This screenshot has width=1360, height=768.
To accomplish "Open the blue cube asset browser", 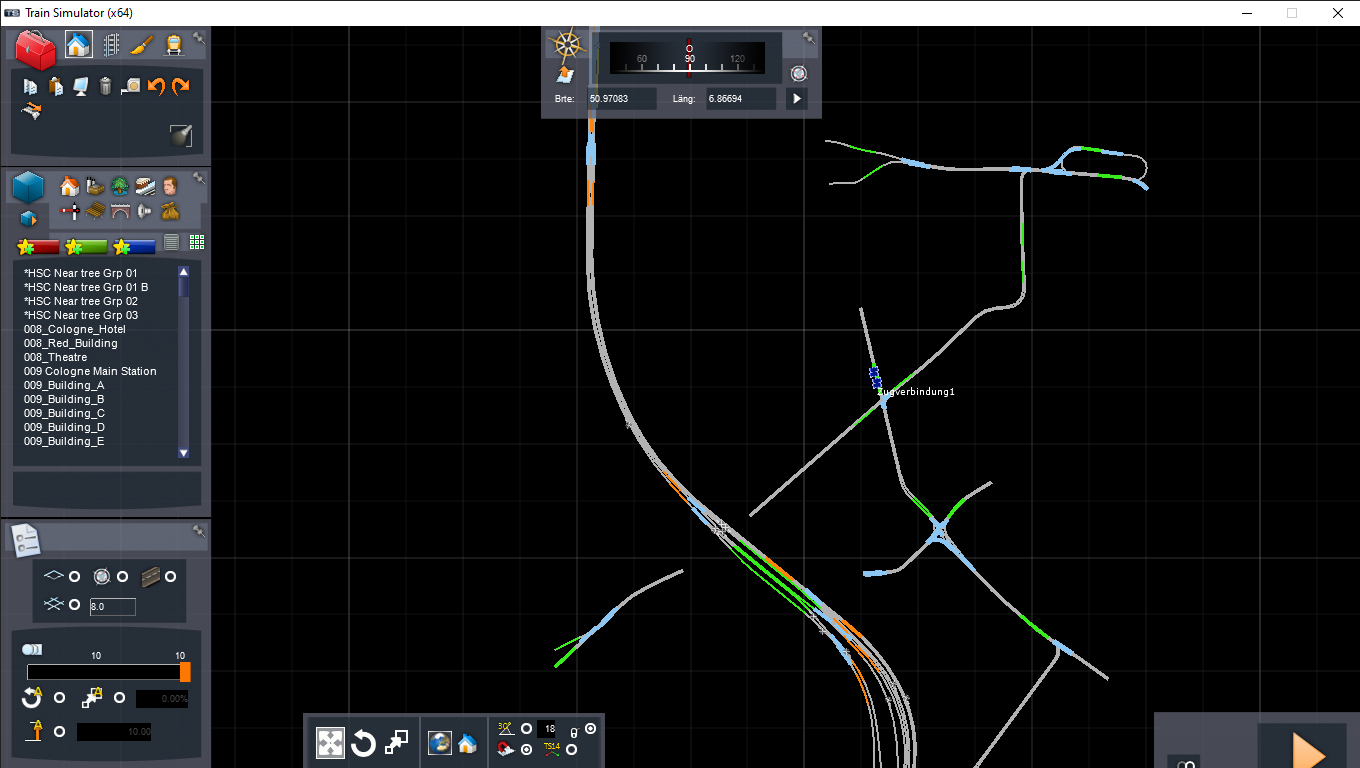I will click(x=28, y=187).
